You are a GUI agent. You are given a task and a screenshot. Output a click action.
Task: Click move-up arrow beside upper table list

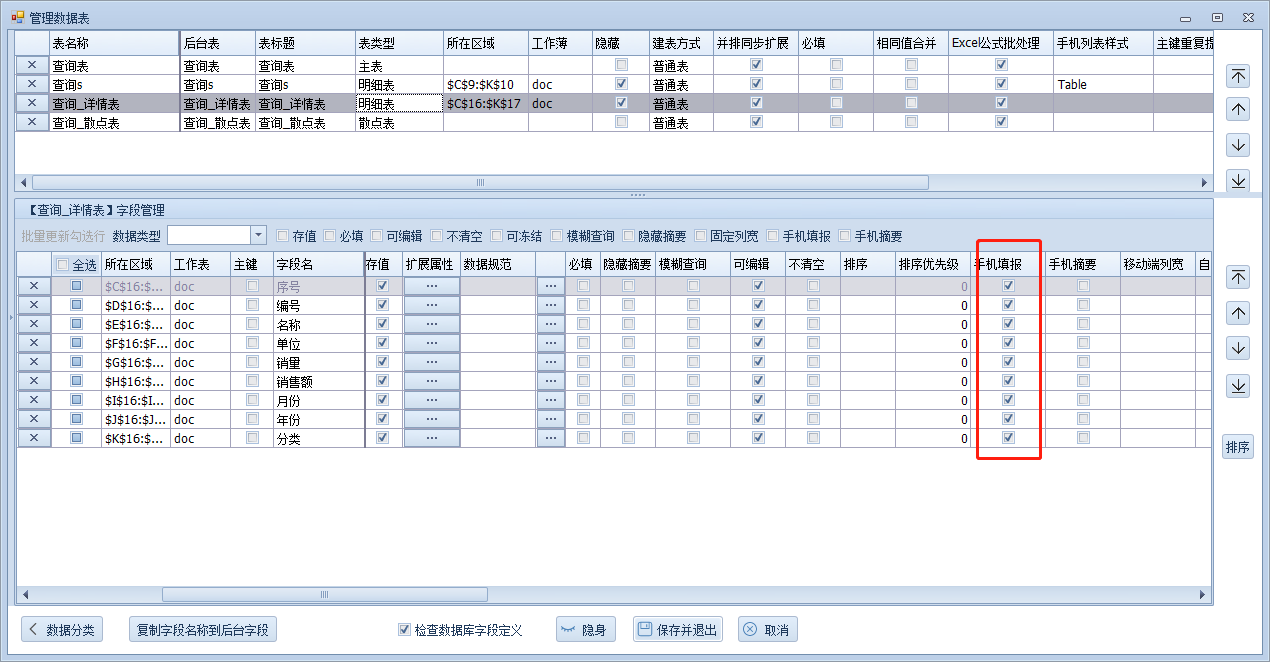pyautogui.click(x=1238, y=110)
